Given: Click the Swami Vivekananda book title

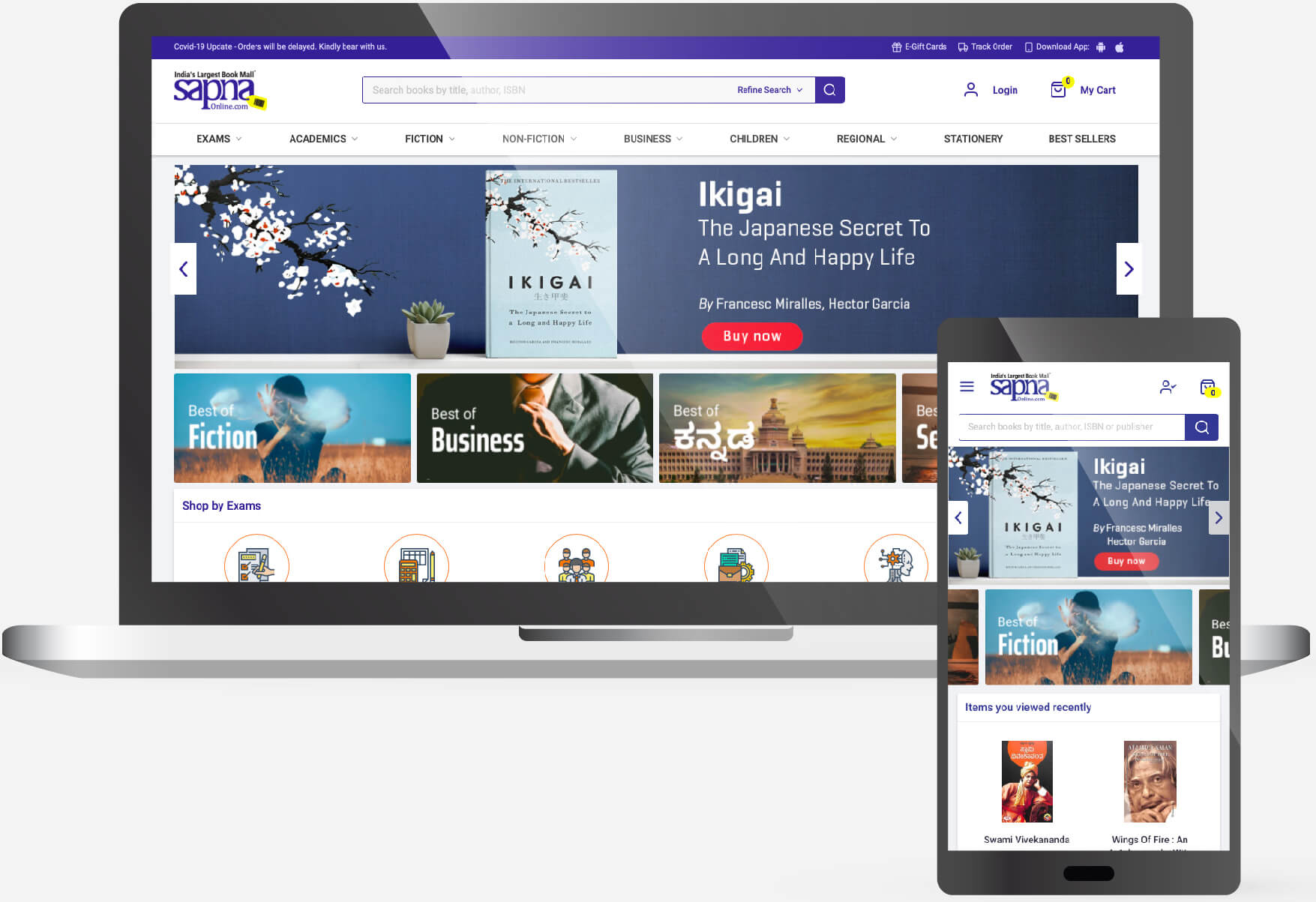Looking at the screenshot, I should point(1027,840).
